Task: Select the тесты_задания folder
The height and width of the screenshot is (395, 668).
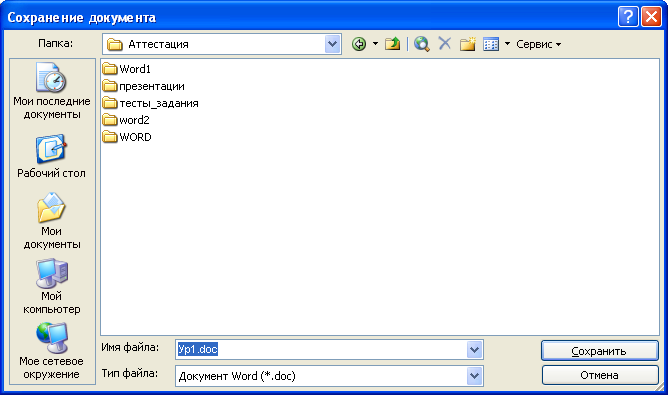Action: (150, 103)
